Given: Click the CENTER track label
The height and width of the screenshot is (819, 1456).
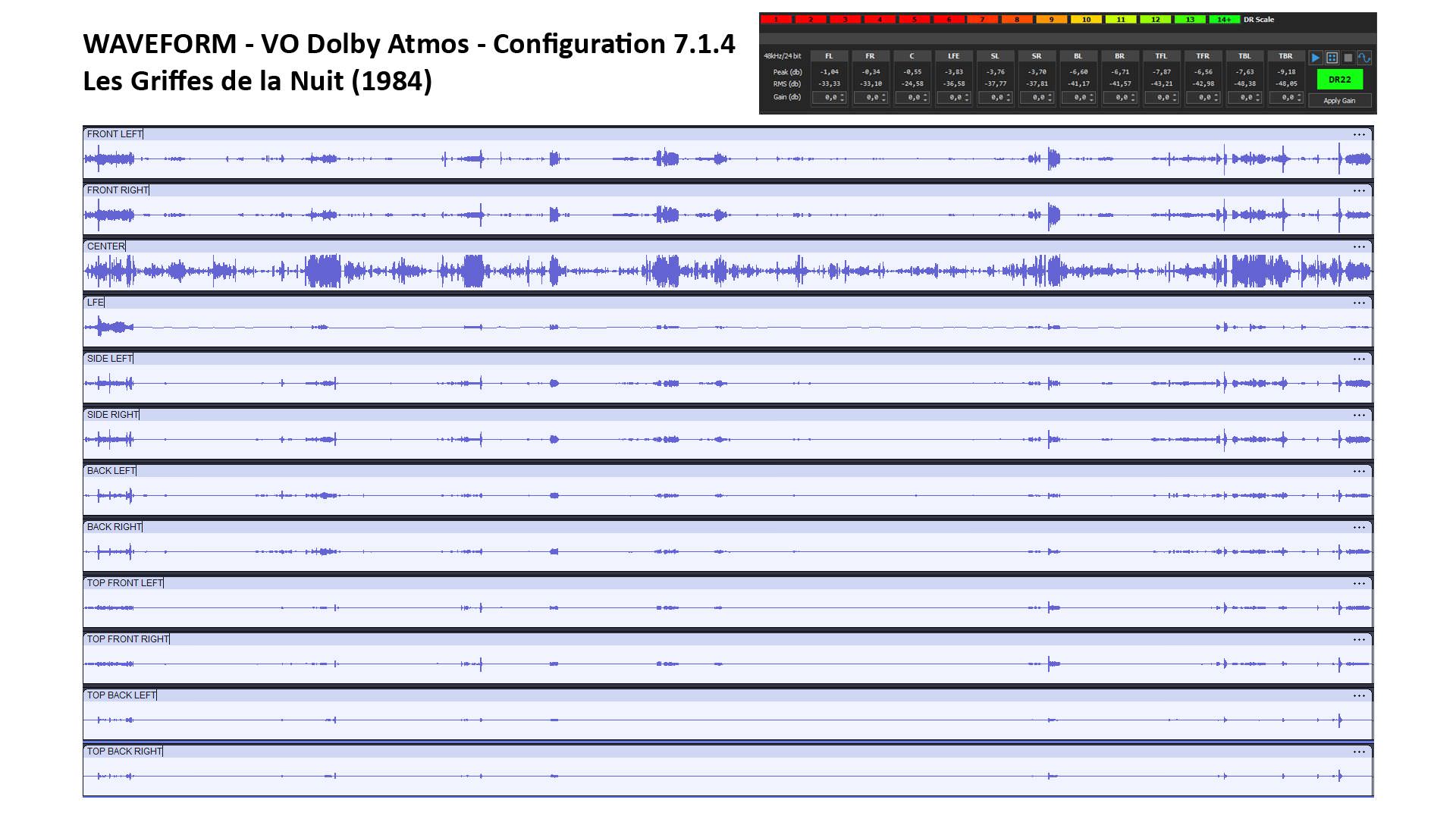Looking at the screenshot, I should pos(105,246).
